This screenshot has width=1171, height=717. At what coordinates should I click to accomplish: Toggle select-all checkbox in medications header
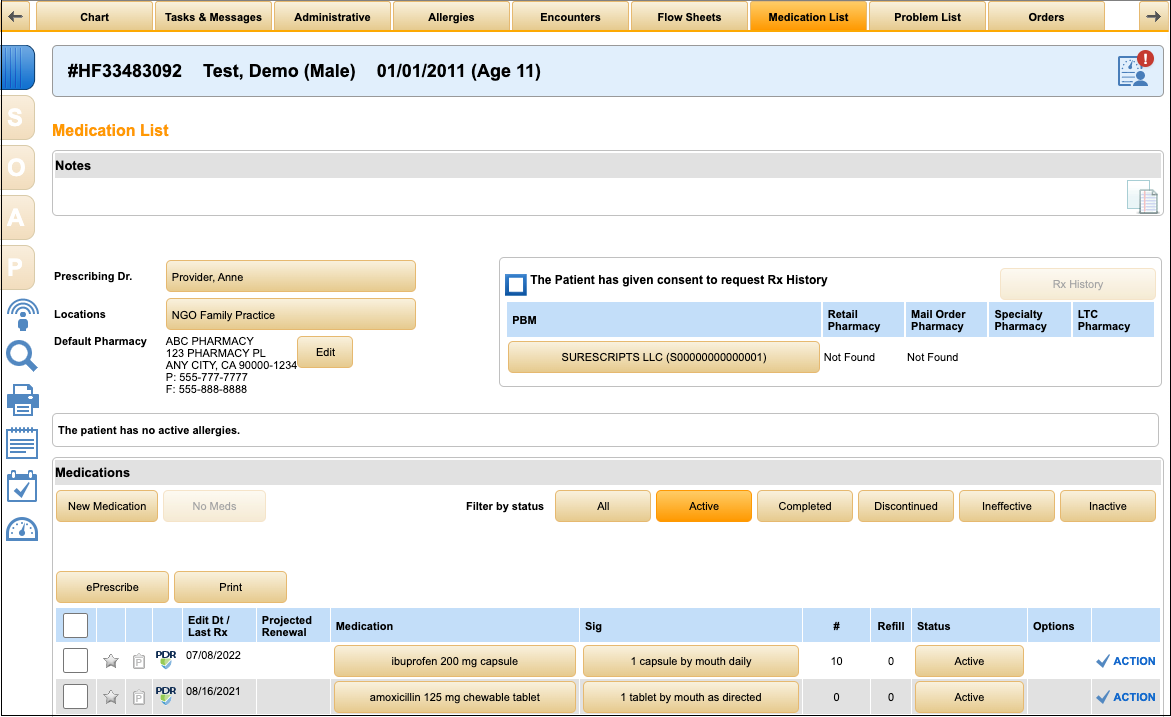point(75,626)
